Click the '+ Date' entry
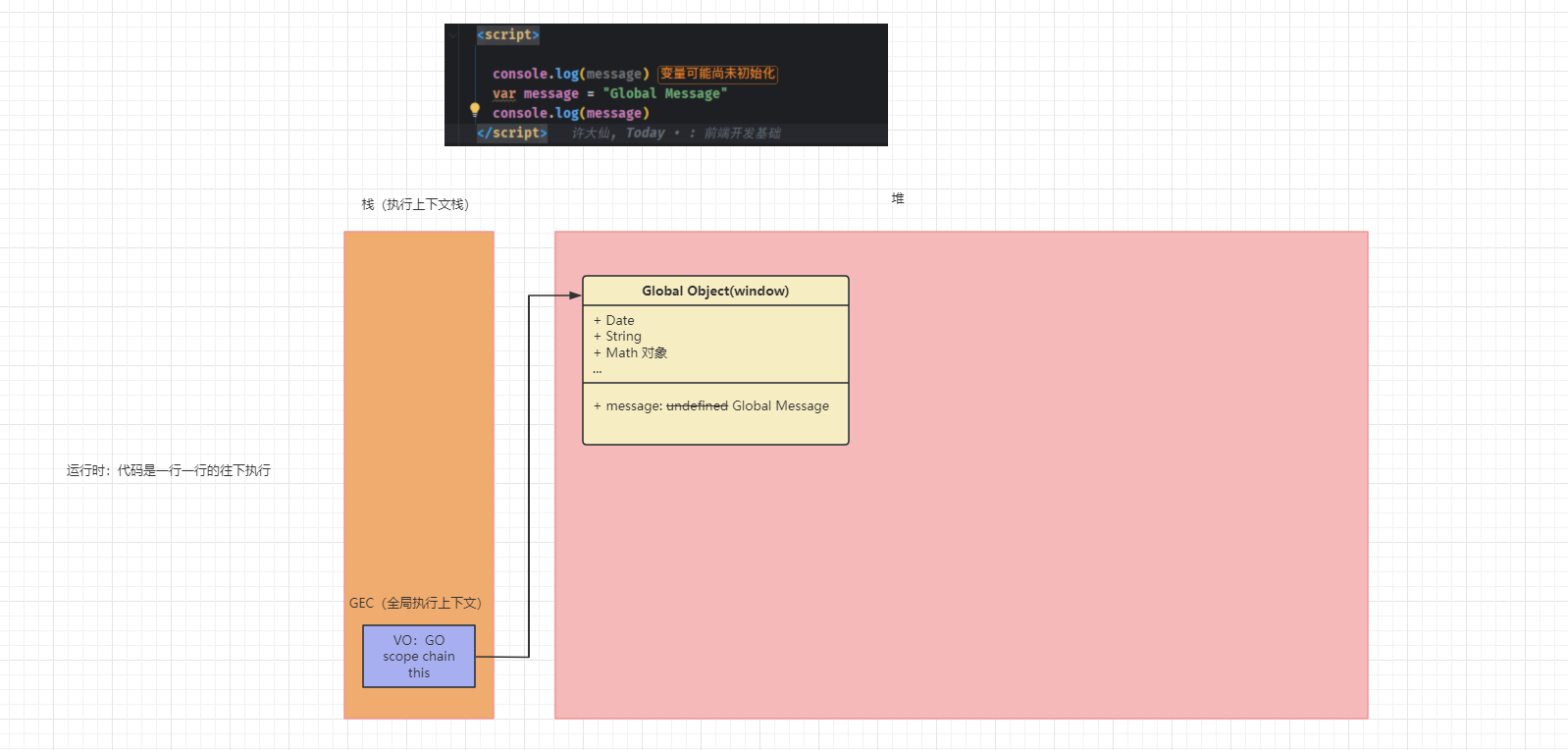Screen dimensions: 1568x750 614,320
